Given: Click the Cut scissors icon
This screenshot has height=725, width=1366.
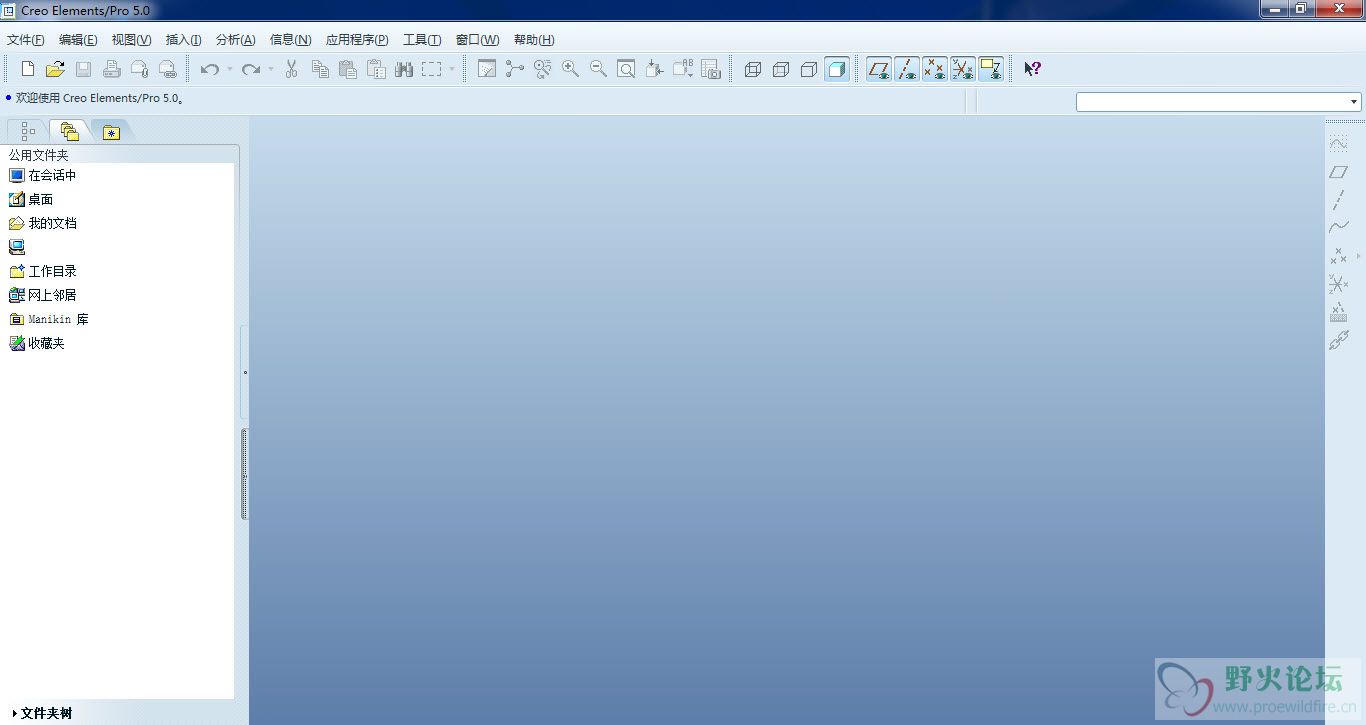Looking at the screenshot, I should point(292,69).
